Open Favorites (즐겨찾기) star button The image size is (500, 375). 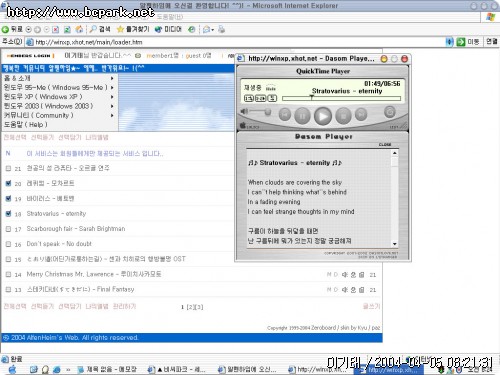coord(133,29)
